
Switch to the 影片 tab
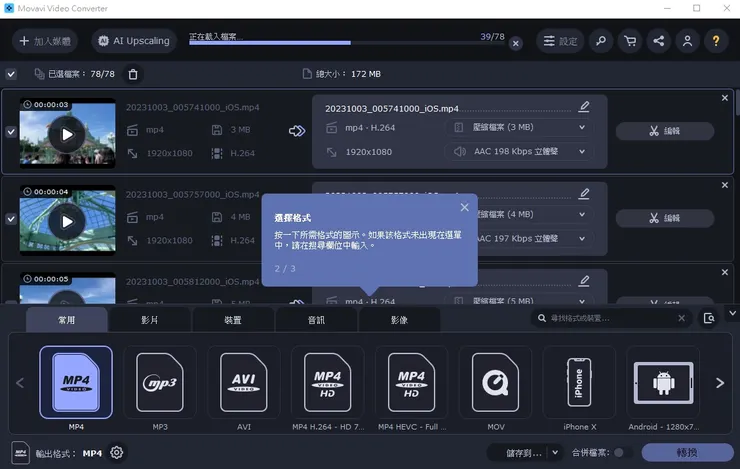(150, 320)
